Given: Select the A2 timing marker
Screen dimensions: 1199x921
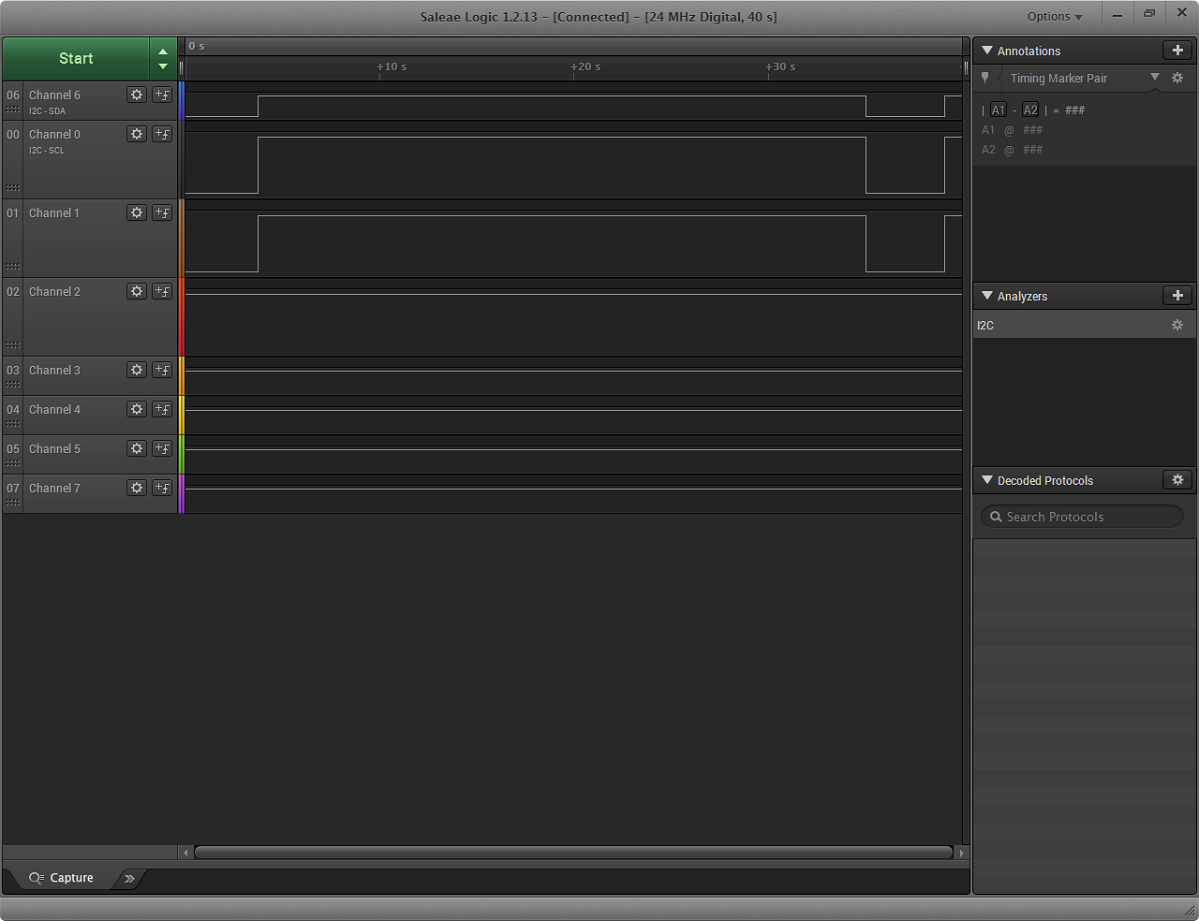Looking at the screenshot, I should point(1030,111).
